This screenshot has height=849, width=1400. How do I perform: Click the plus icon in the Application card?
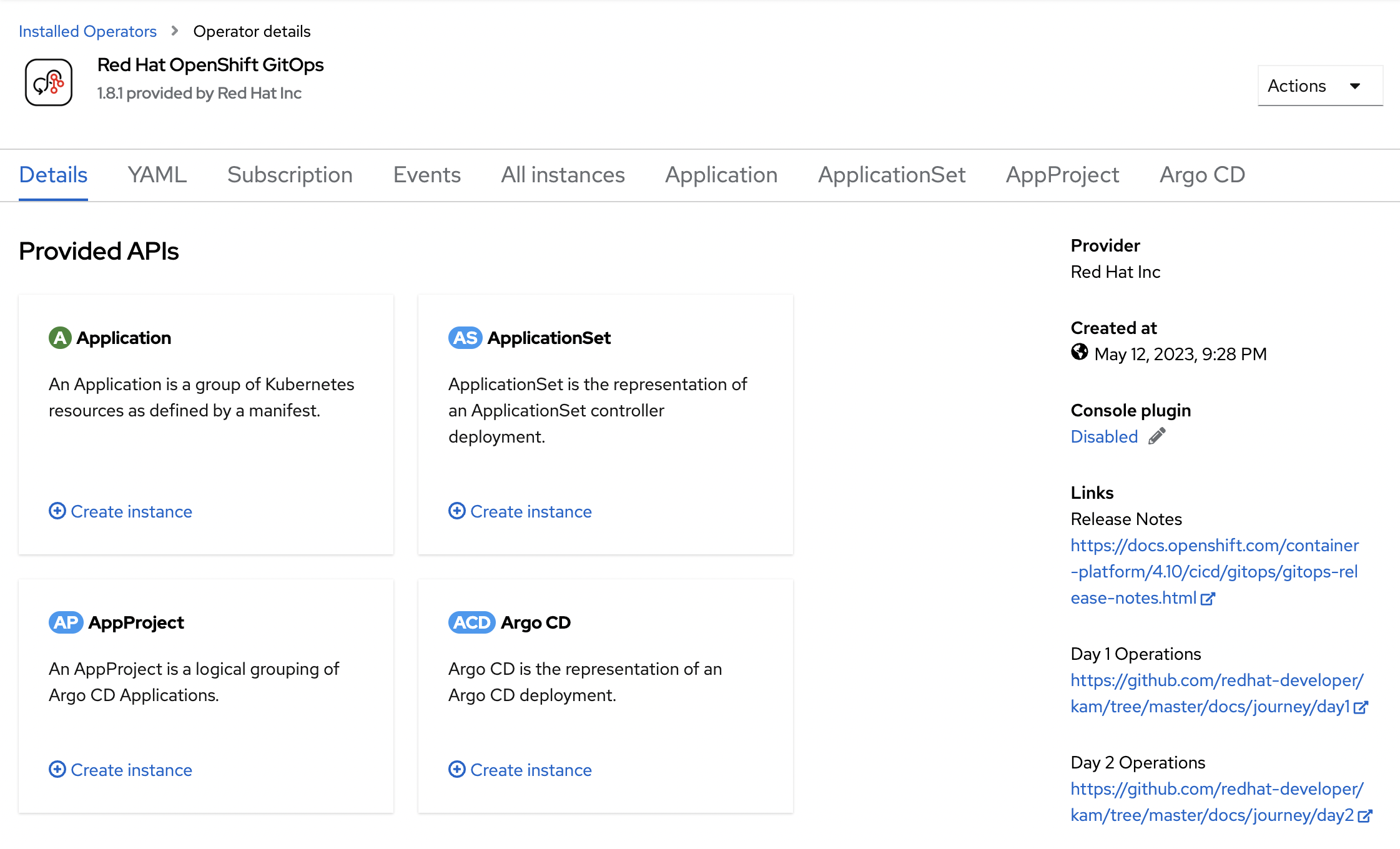coord(57,511)
